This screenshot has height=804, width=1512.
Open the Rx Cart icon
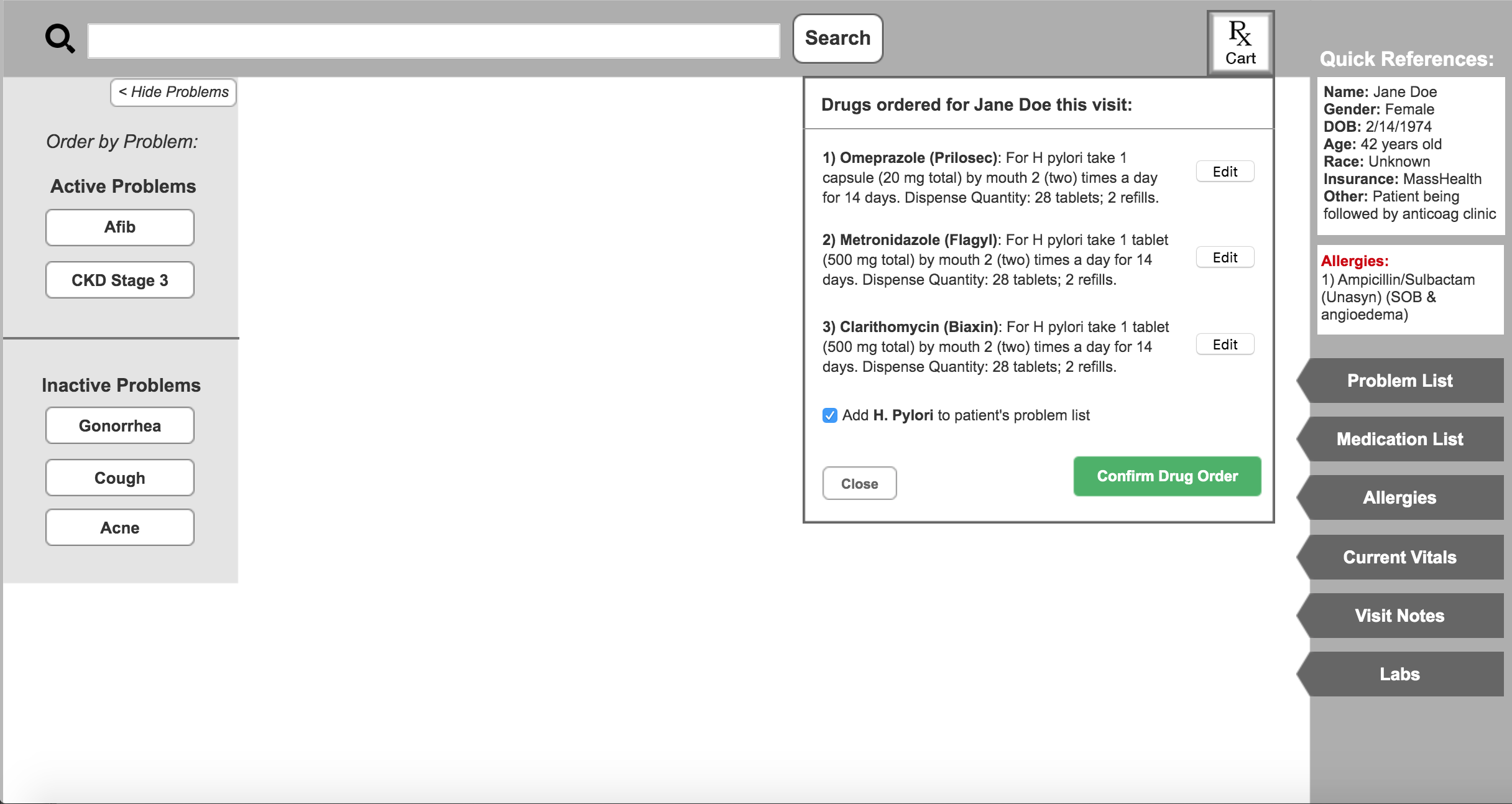click(1240, 44)
